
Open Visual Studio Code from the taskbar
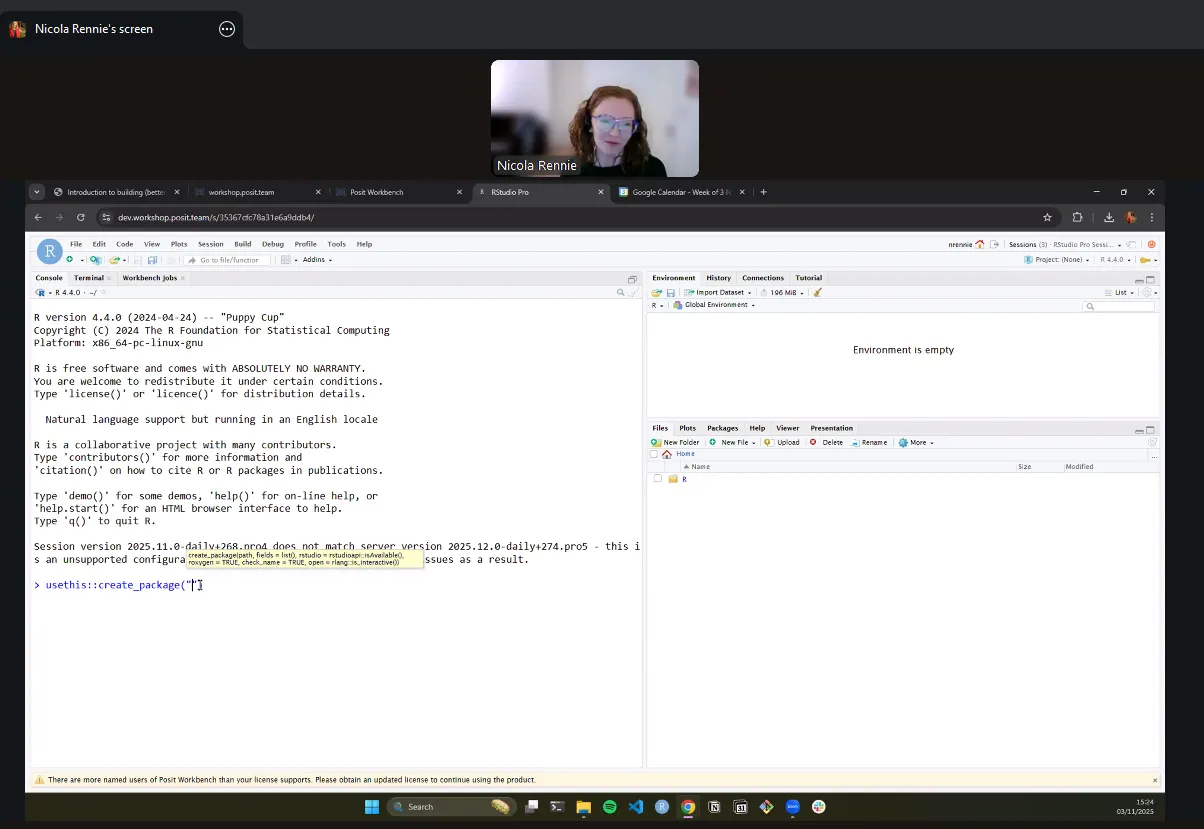[636, 807]
